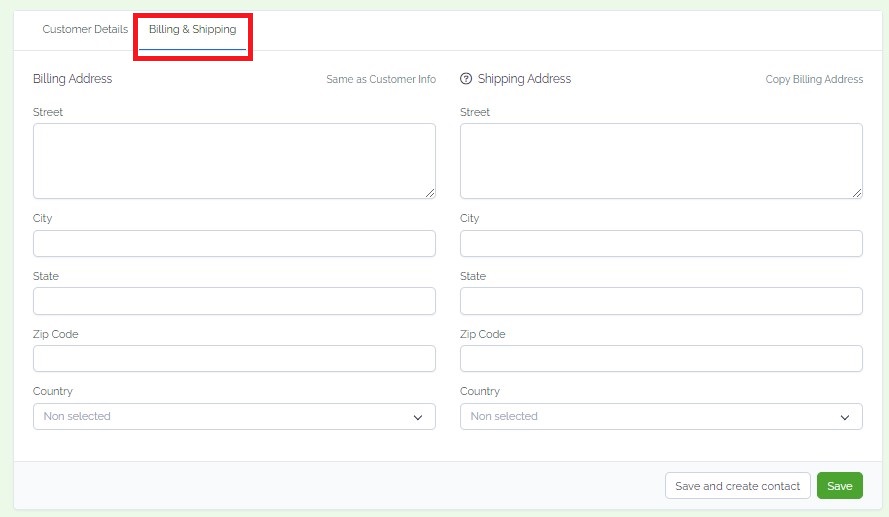
Task: Expand the shipping Country dropdown chevron
Action: pos(845,417)
